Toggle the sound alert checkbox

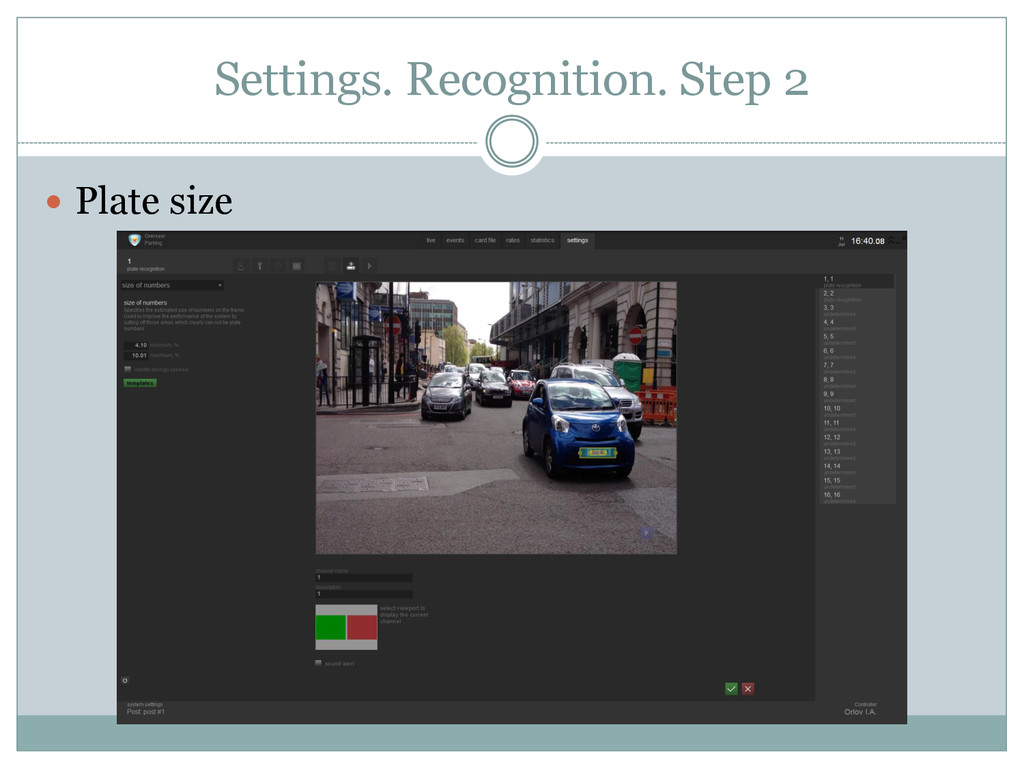tap(318, 663)
